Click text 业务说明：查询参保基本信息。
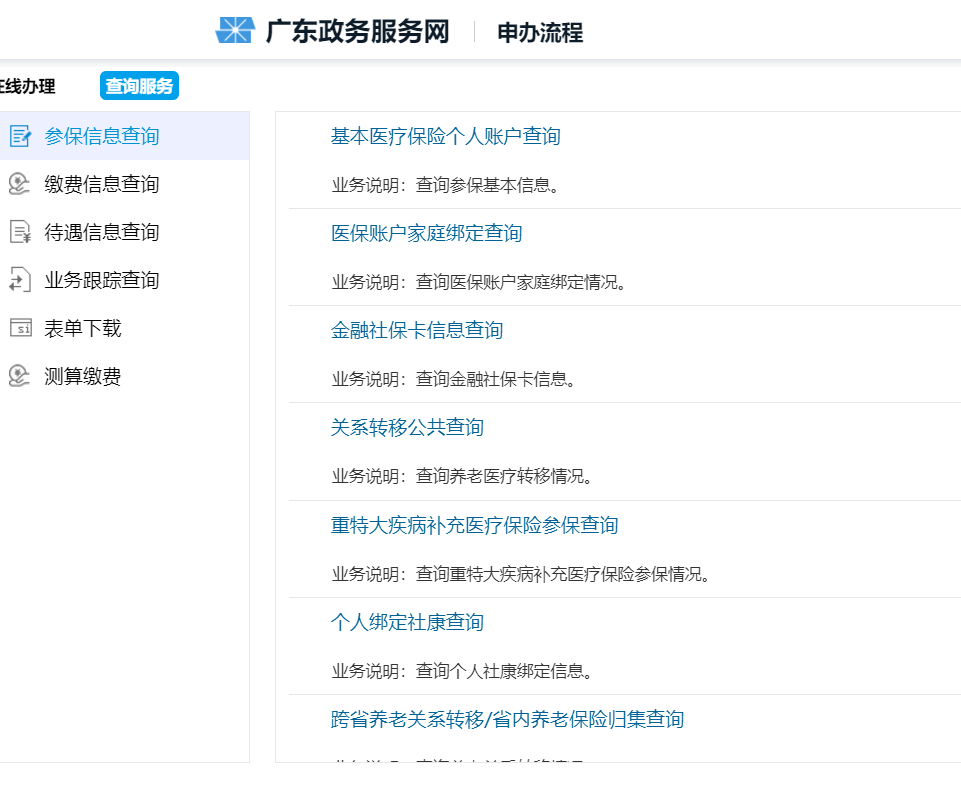This screenshot has height=786, width=961. click(446, 185)
